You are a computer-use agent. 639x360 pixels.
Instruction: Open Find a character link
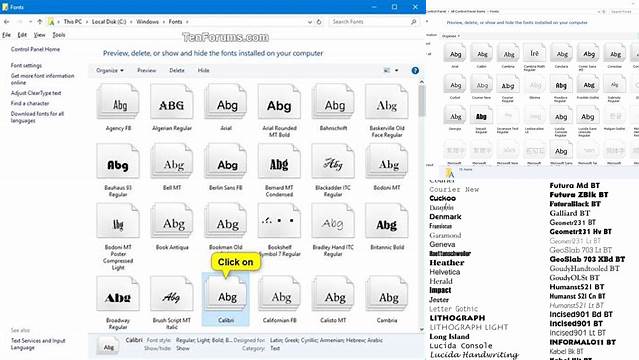[x=30, y=104]
